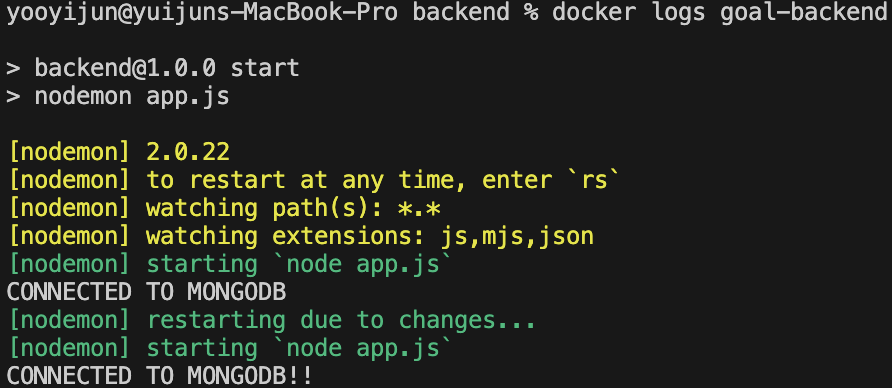
Task: Click the "CONNECTED TO MONGODB!!" line
Action: (x=160, y=376)
